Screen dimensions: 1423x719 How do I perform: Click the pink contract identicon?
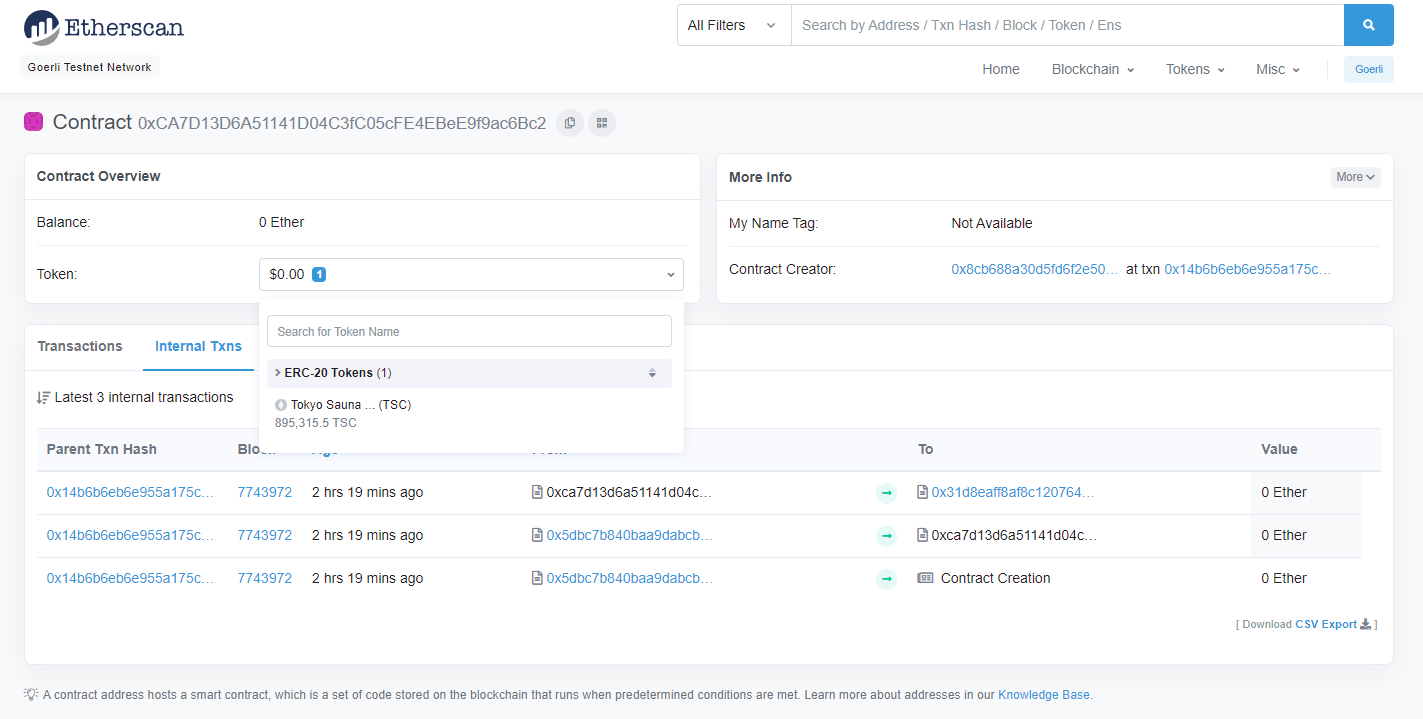click(34, 122)
